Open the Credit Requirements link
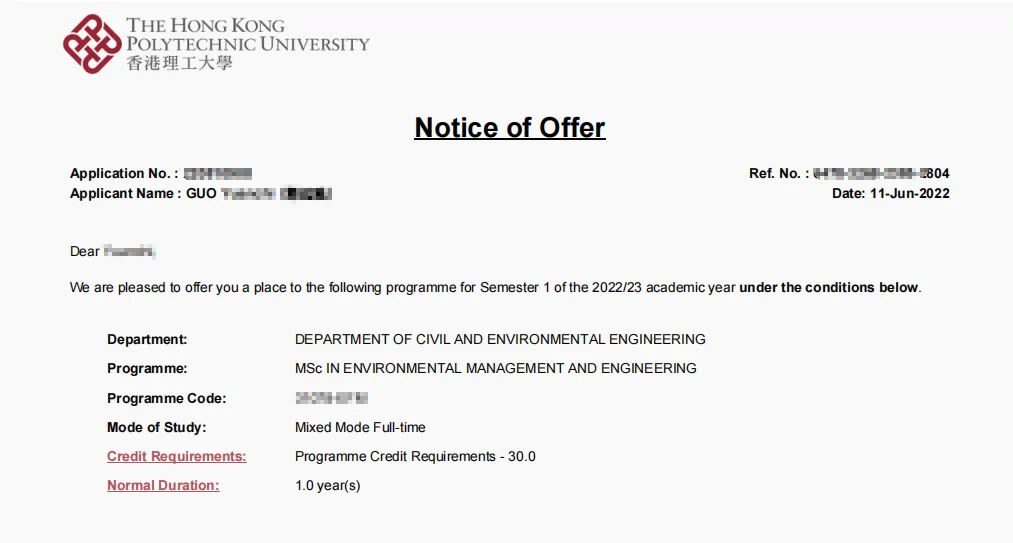Image resolution: width=1013 pixels, height=543 pixels. point(177,457)
